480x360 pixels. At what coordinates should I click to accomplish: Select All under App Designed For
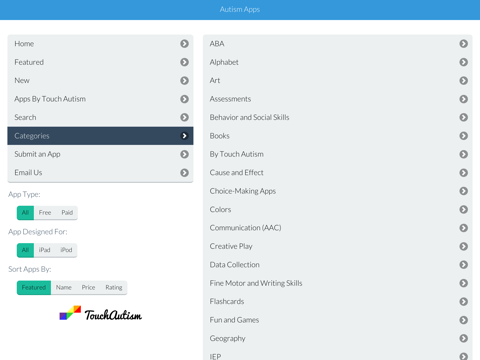(25, 250)
